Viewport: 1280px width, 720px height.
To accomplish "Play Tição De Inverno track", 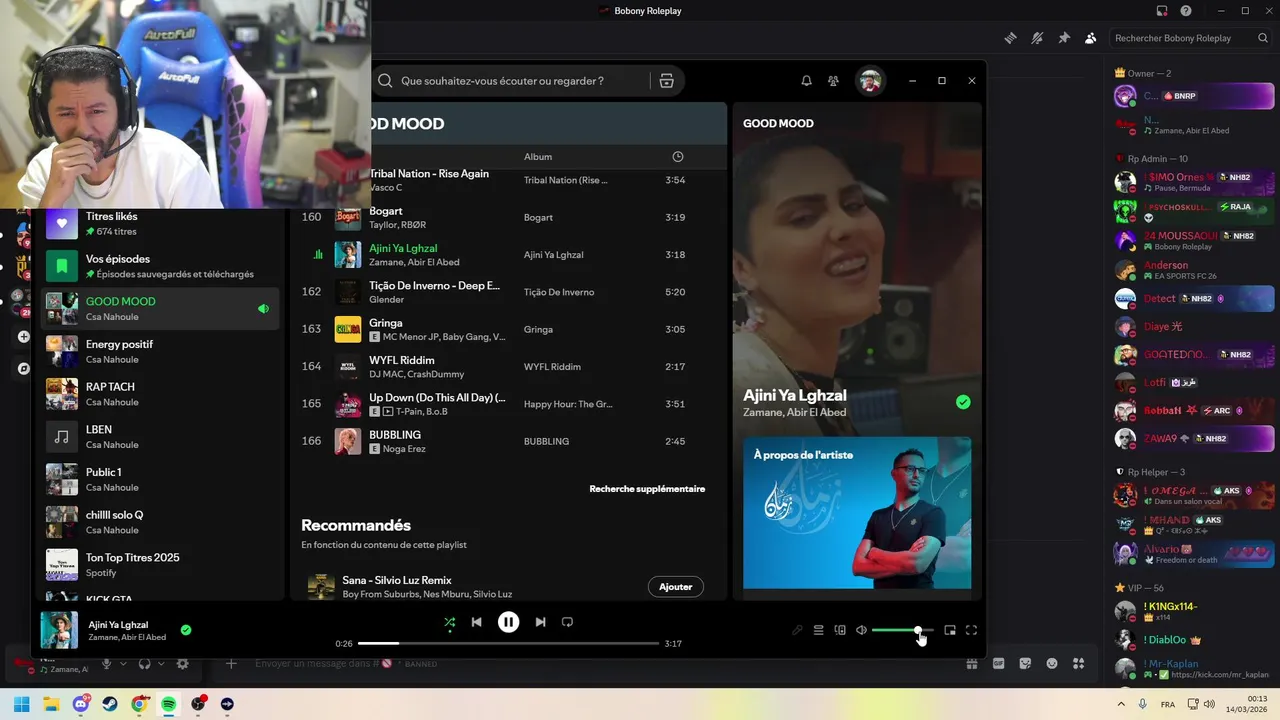I will 510,292.
